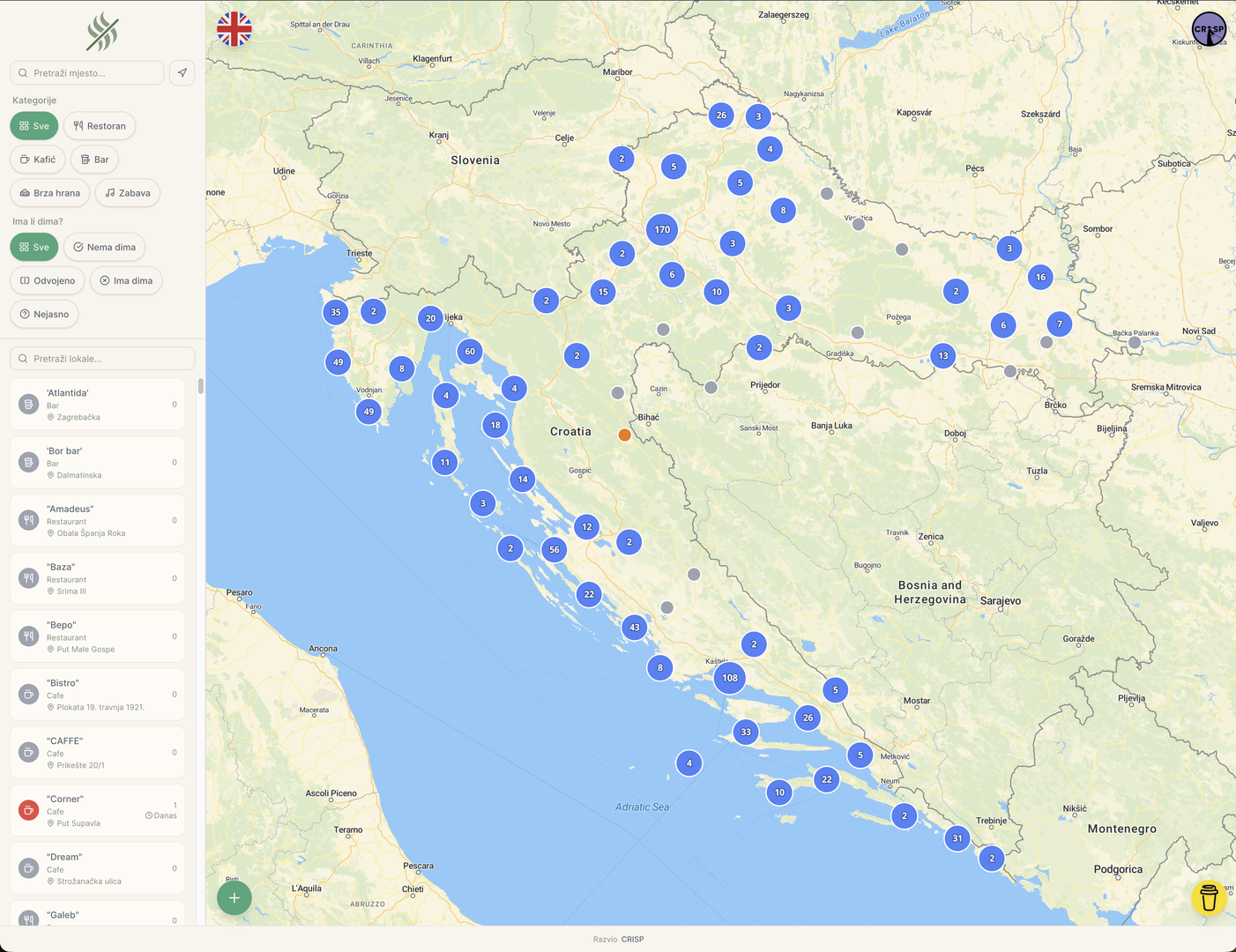Select the orange map marker near Bihać
The width and height of the screenshot is (1236, 952).
[x=624, y=435]
